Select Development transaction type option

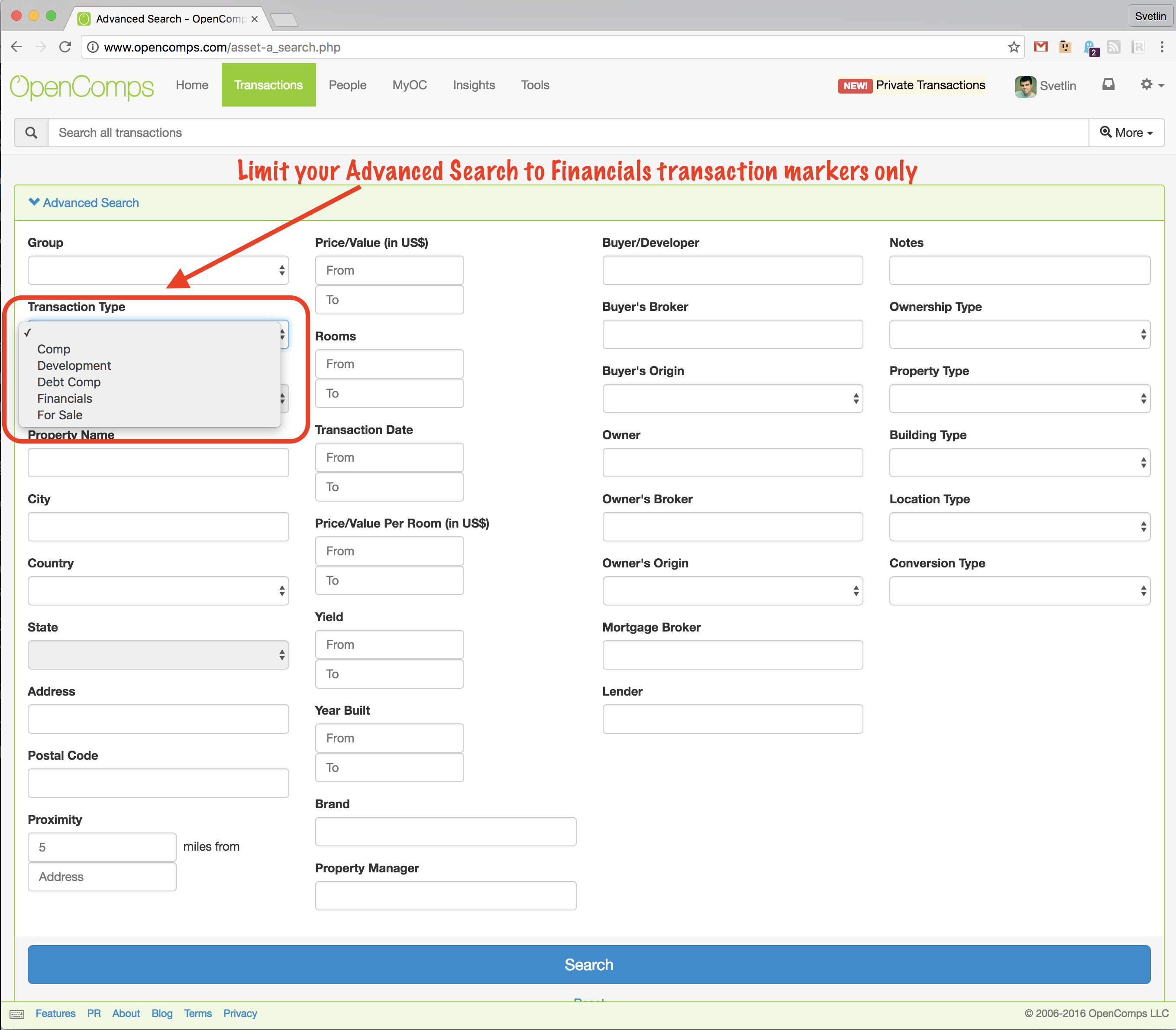pyautogui.click(x=149, y=366)
